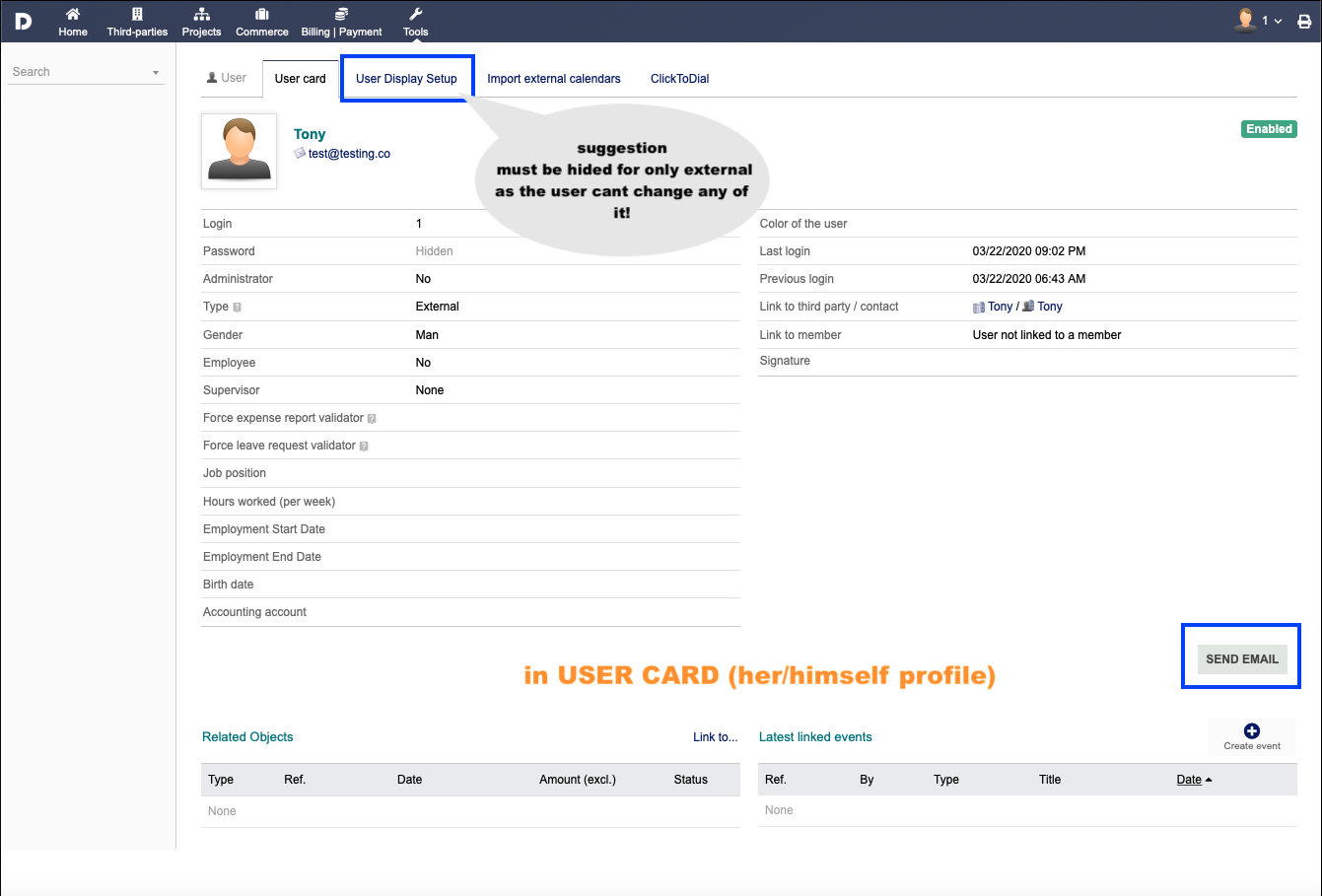Image resolution: width=1322 pixels, height=896 pixels.
Task: Click the Enabled status badge
Action: tap(1269, 129)
